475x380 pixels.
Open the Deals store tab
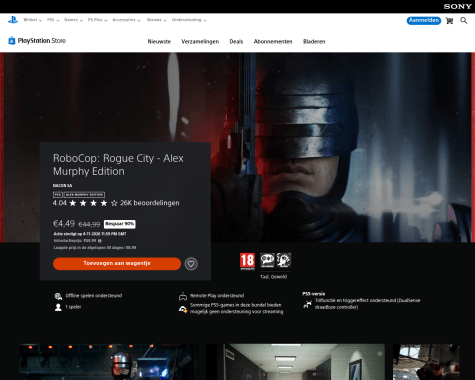[236, 42]
